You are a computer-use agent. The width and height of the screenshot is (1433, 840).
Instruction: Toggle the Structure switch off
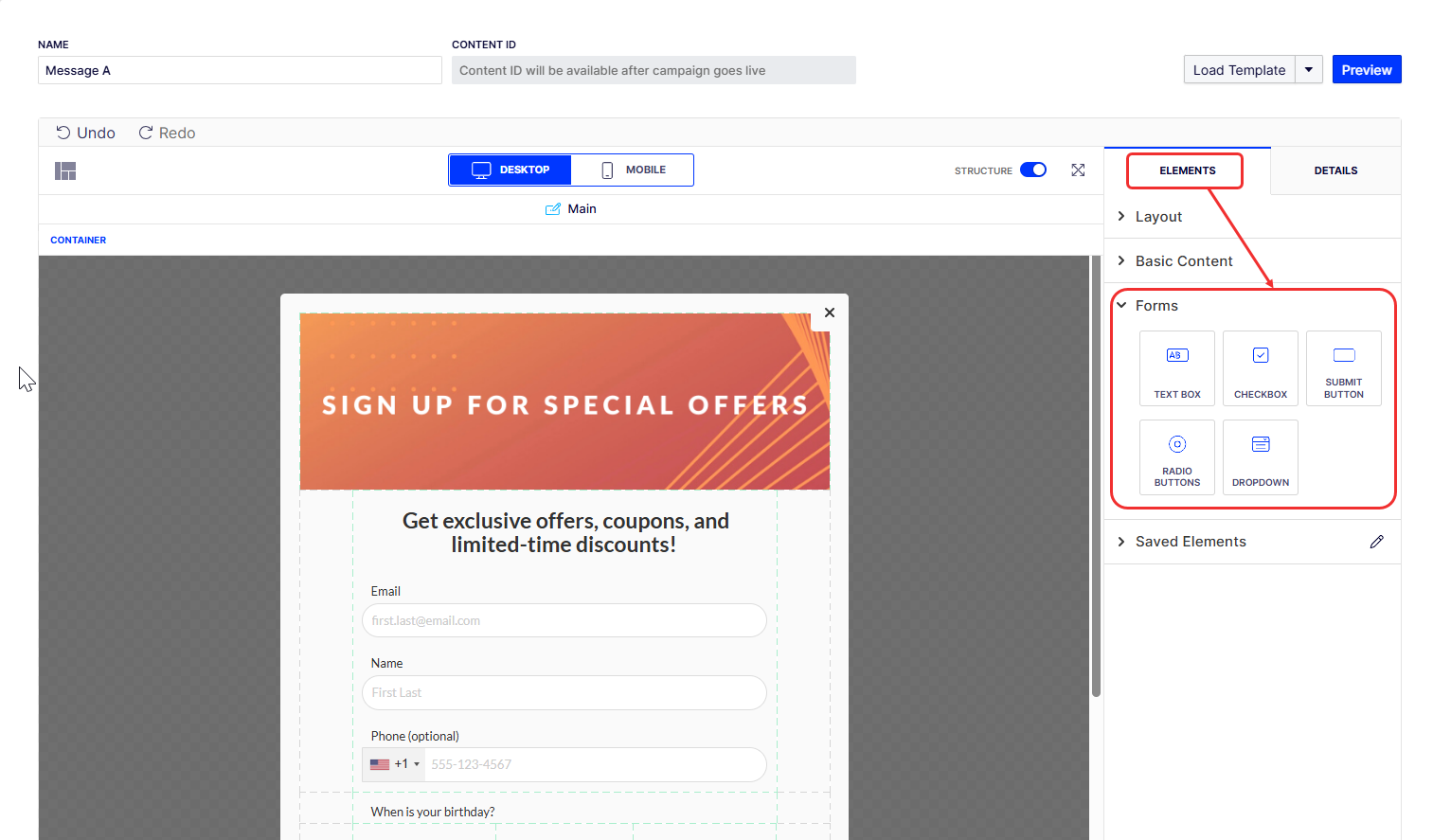[x=1033, y=170]
